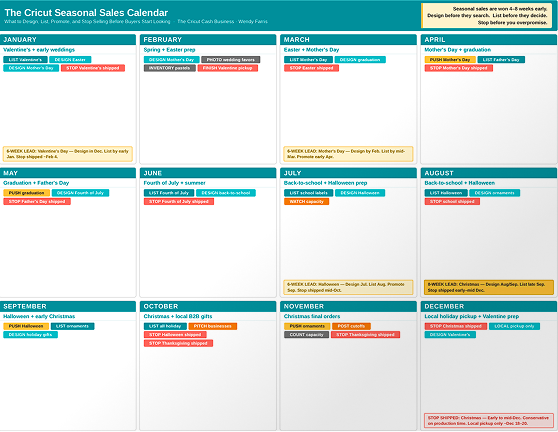
Task: Open the FEBRUARY month header
Action: pos(208,39)
